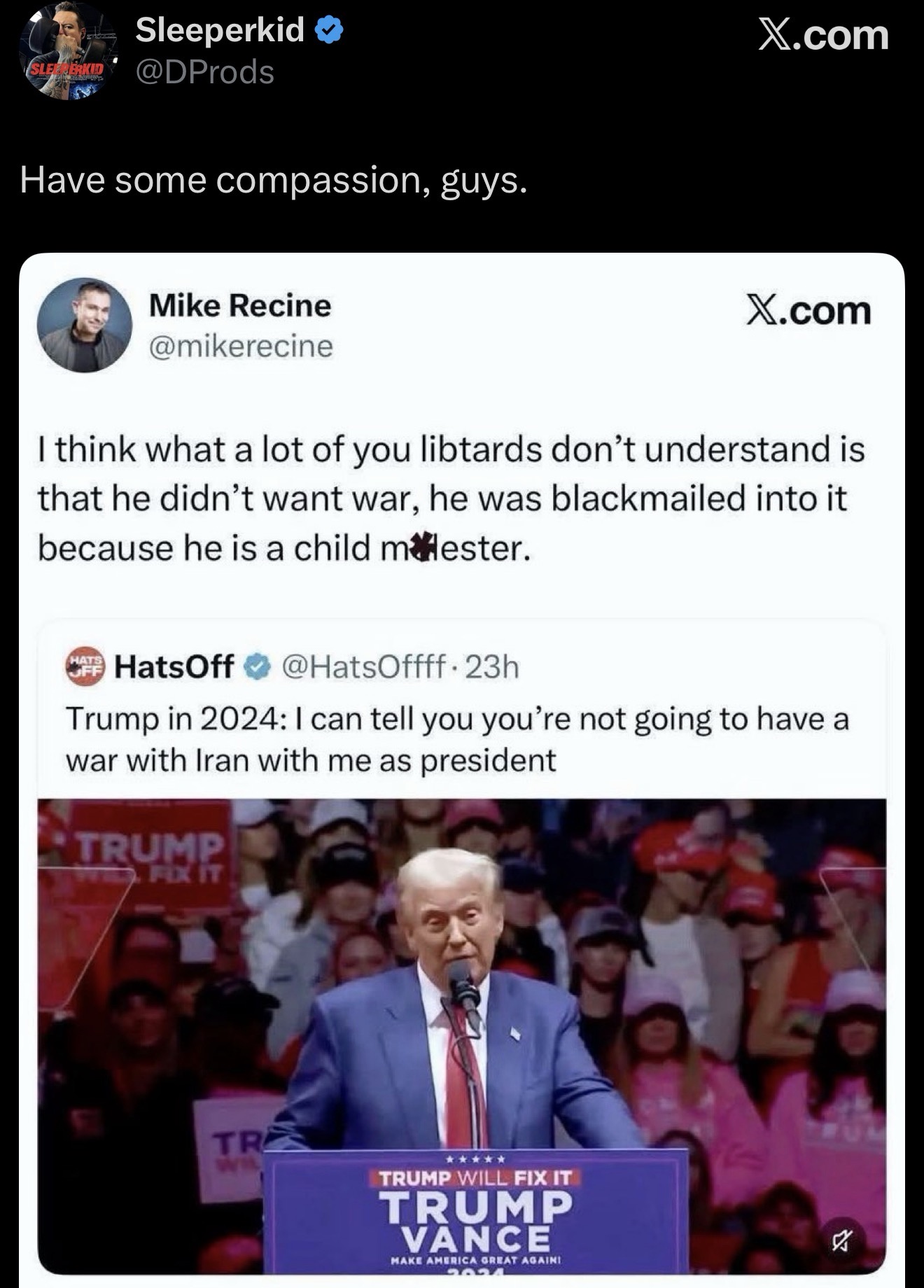
Task: Open the quoted post text about Iran
Action: (x=457, y=739)
